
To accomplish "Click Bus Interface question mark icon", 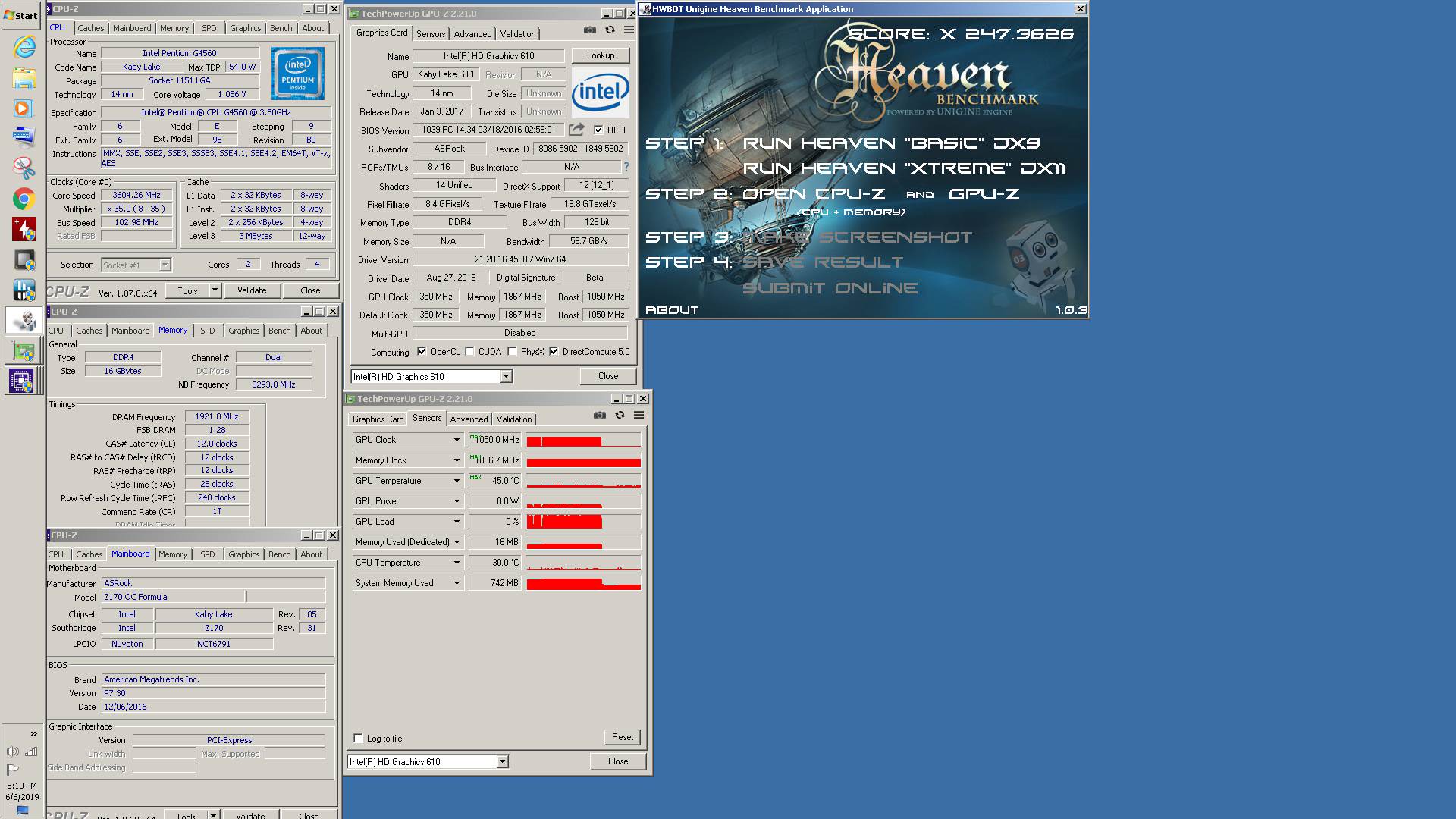I will pos(626,167).
